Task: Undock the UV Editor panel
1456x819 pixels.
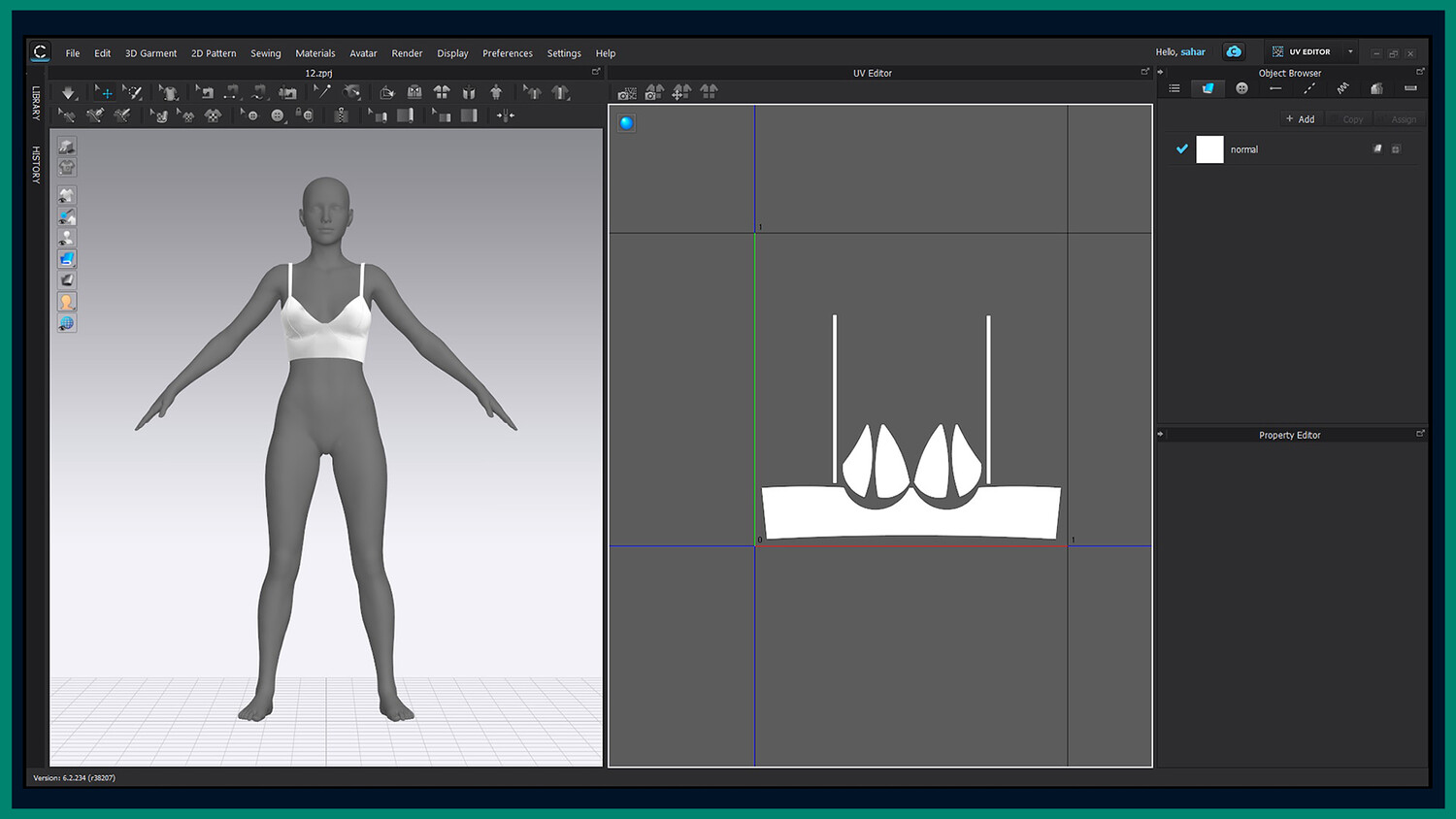Action: pyautogui.click(x=1144, y=72)
